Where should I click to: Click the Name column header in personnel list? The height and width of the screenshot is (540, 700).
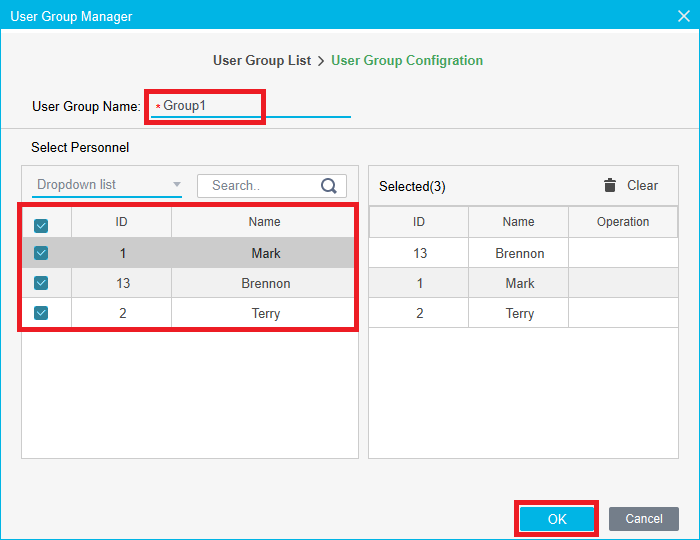[x=264, y=222]
